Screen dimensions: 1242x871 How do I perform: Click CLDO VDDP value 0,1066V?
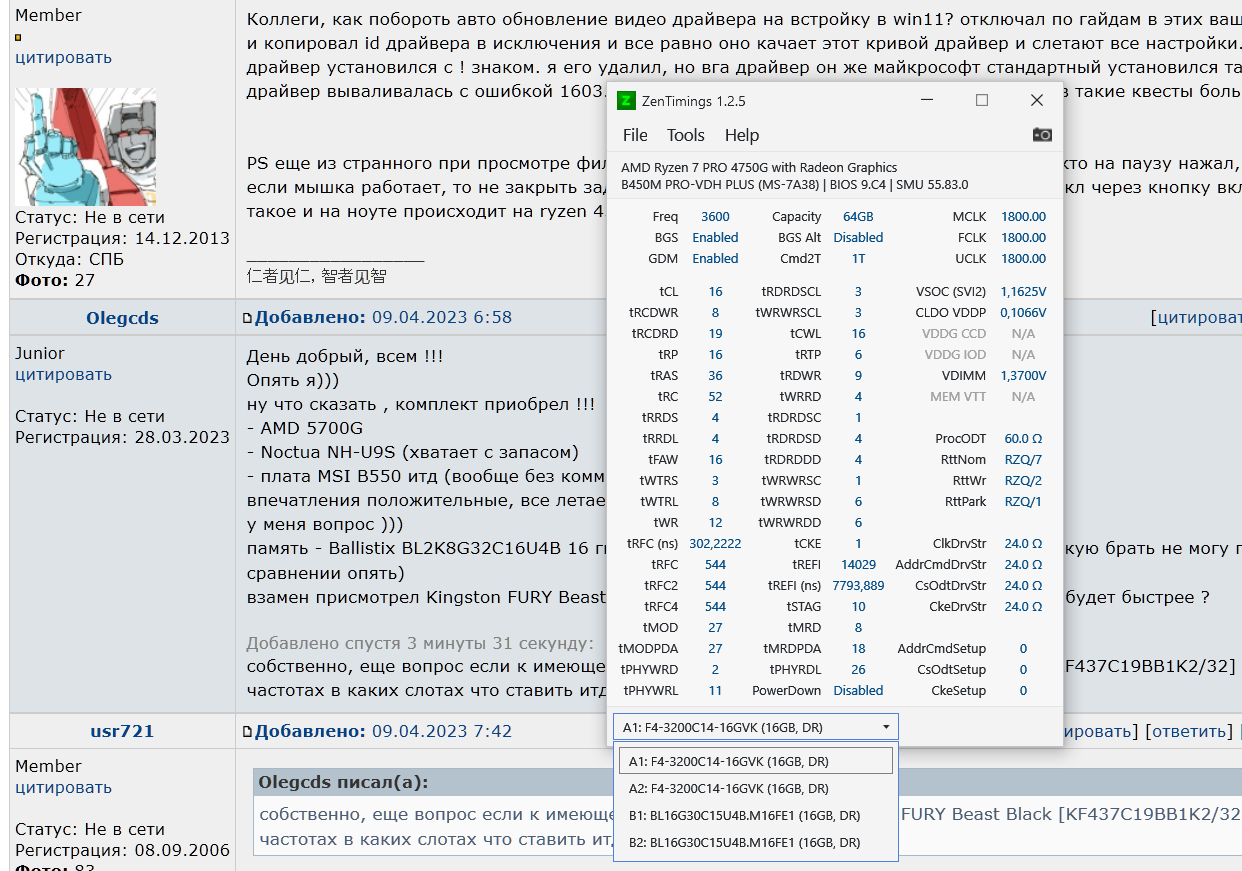pos(1023,313)
